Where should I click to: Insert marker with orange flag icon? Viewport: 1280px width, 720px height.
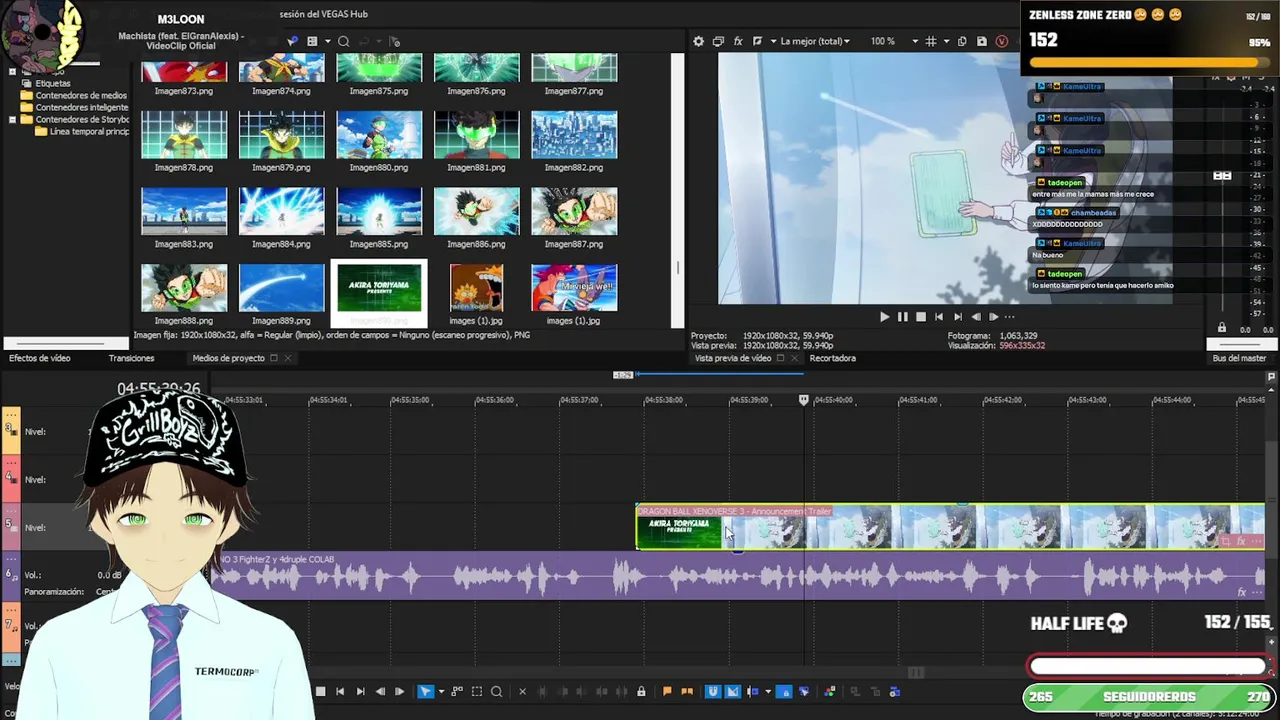(x=667, y=691)
